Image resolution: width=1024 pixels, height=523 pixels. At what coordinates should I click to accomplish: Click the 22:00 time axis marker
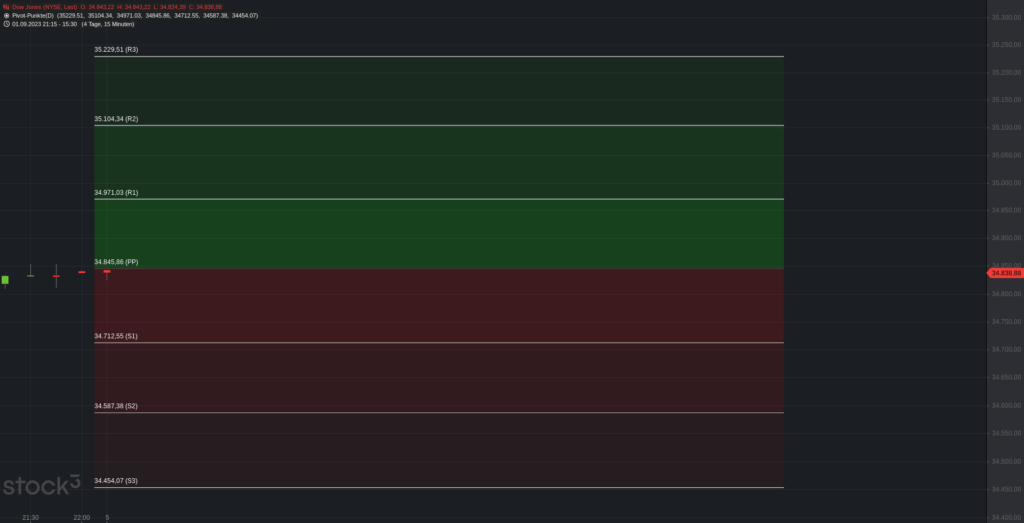[x=82, y=517]
